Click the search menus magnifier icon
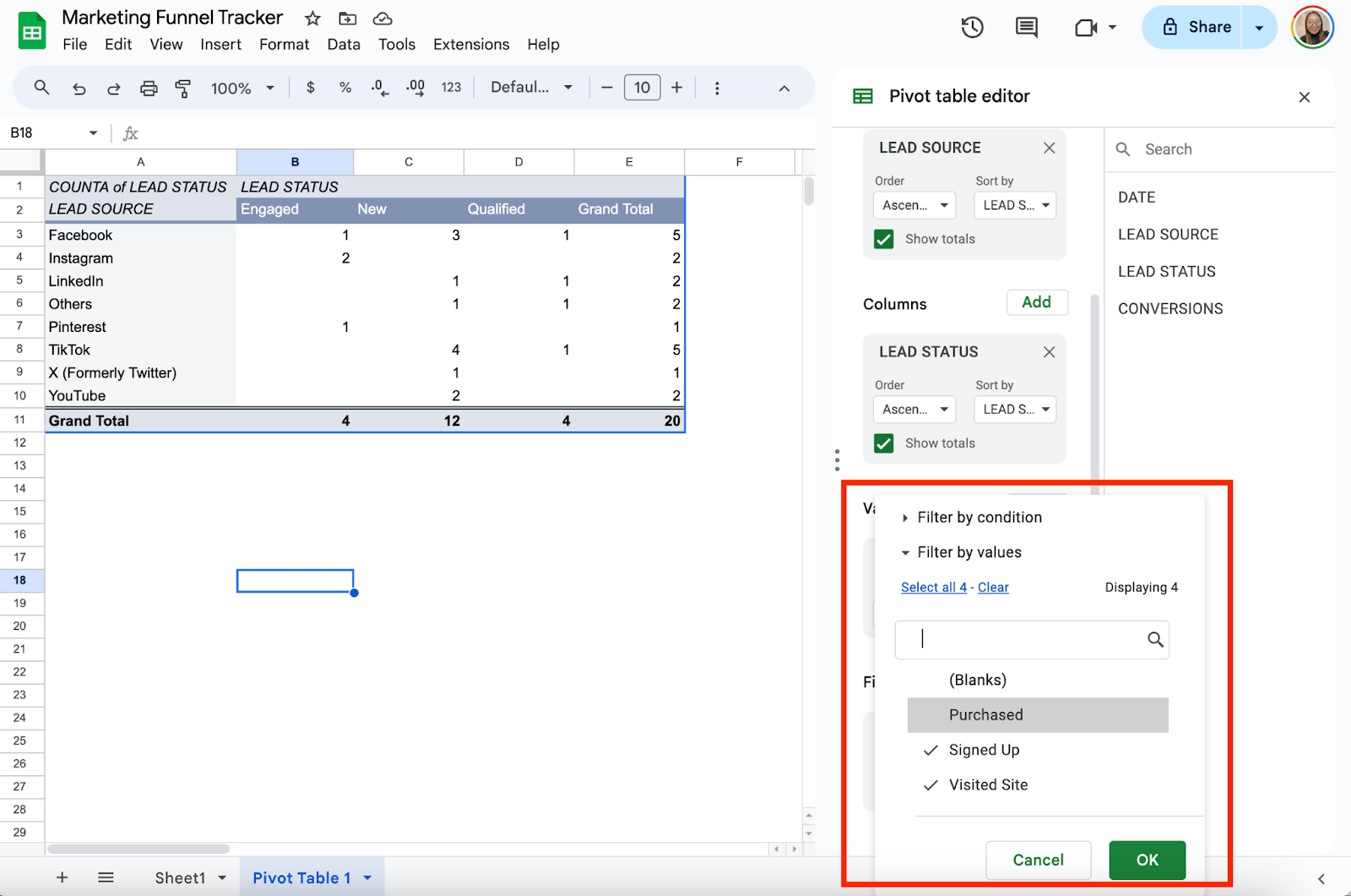 tap(41, 87)
